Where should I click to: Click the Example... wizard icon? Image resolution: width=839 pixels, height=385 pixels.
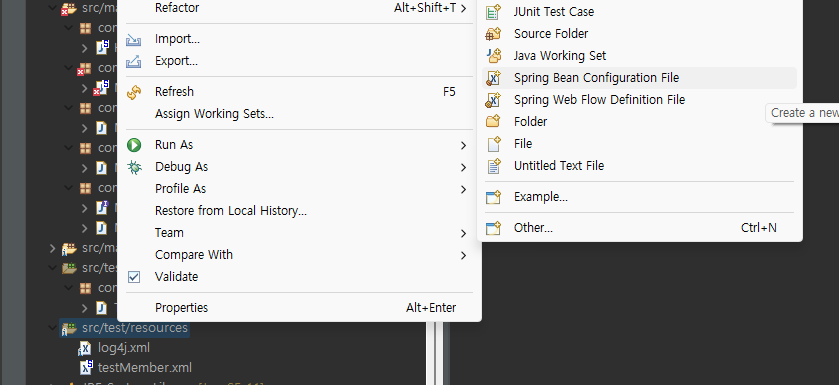click(493, 197)
